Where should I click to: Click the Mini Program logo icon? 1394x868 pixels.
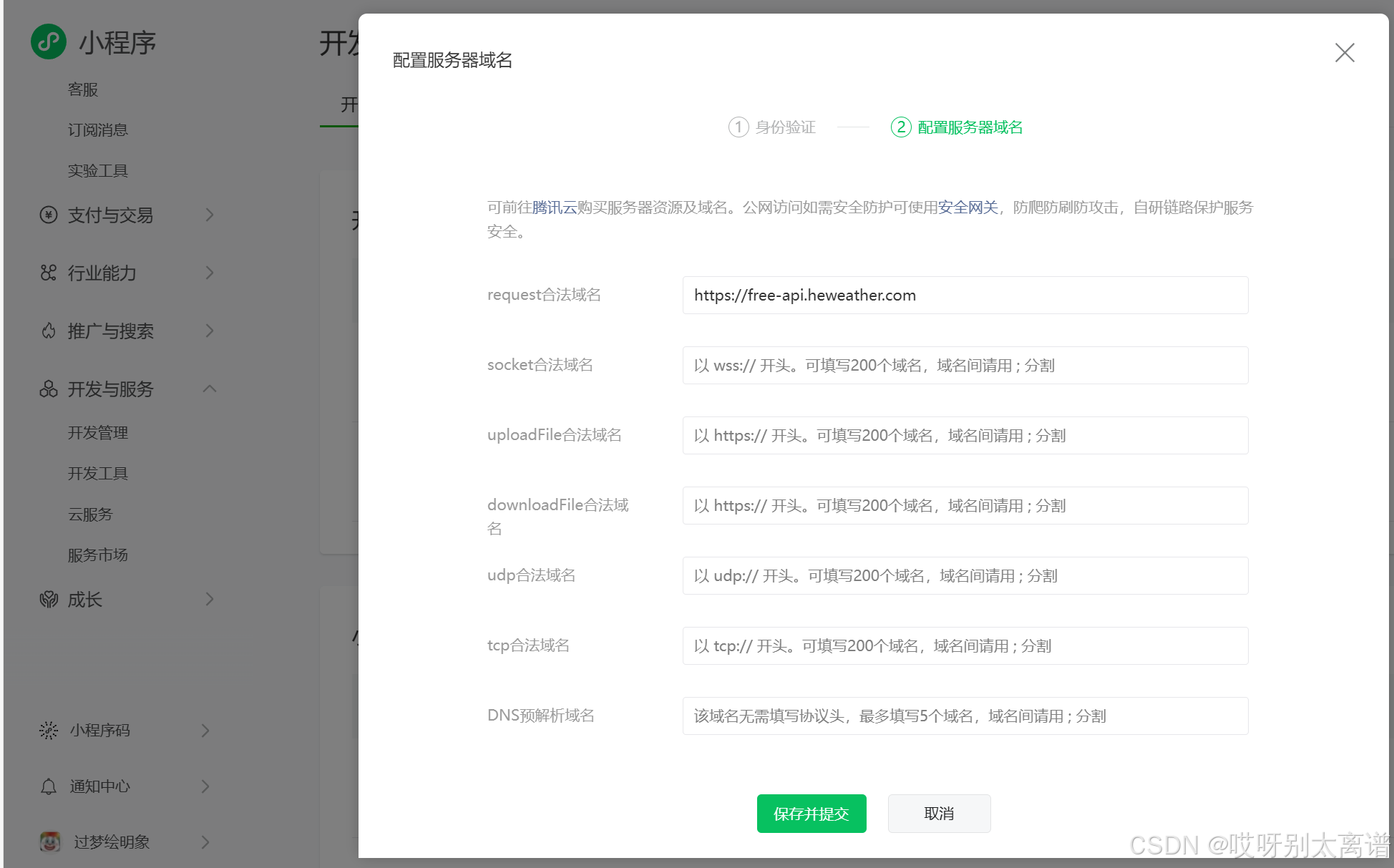[49, 42]
